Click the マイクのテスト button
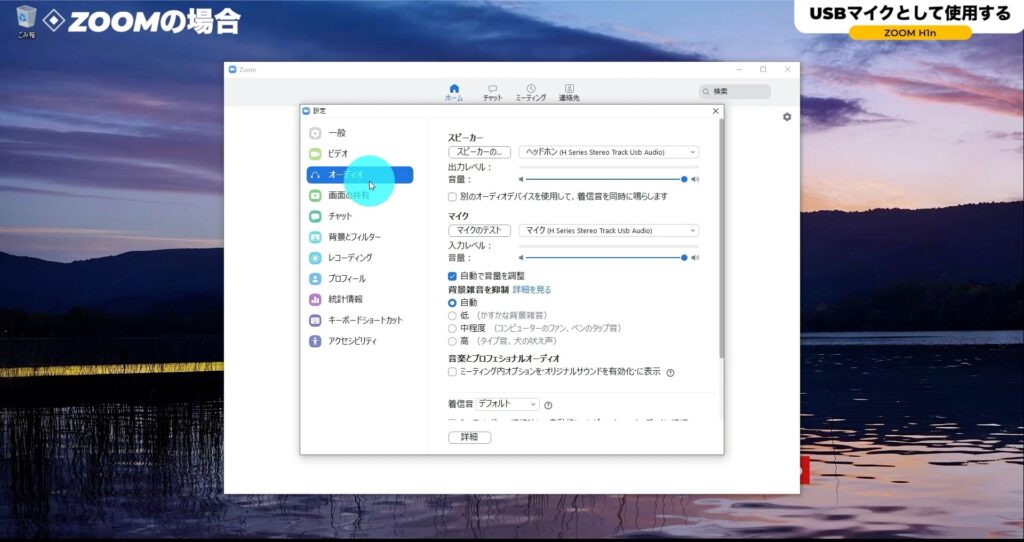Viewport: 1024px width, 542px height. [x=479, y=231]
